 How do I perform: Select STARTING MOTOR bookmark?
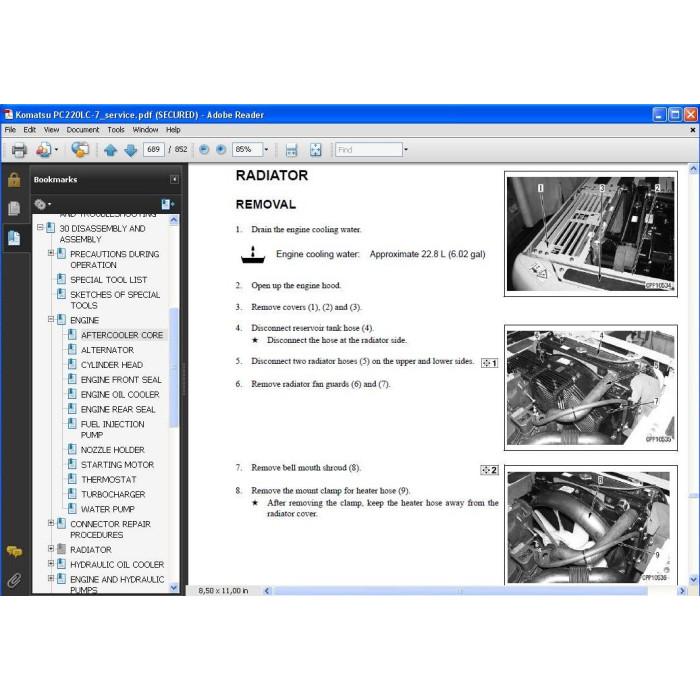pyautogui.click(x=117, y=465)
